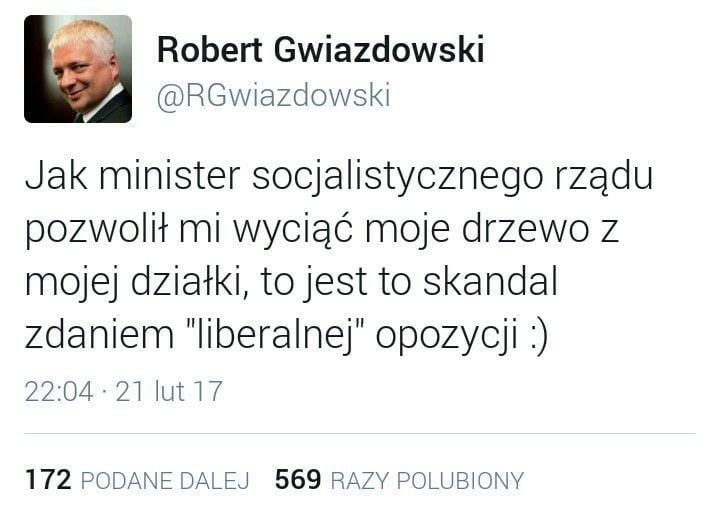This screenshot has width=720, height=514.
Task: Click the word drzewo in the tweet
Action: click(525, 228)
